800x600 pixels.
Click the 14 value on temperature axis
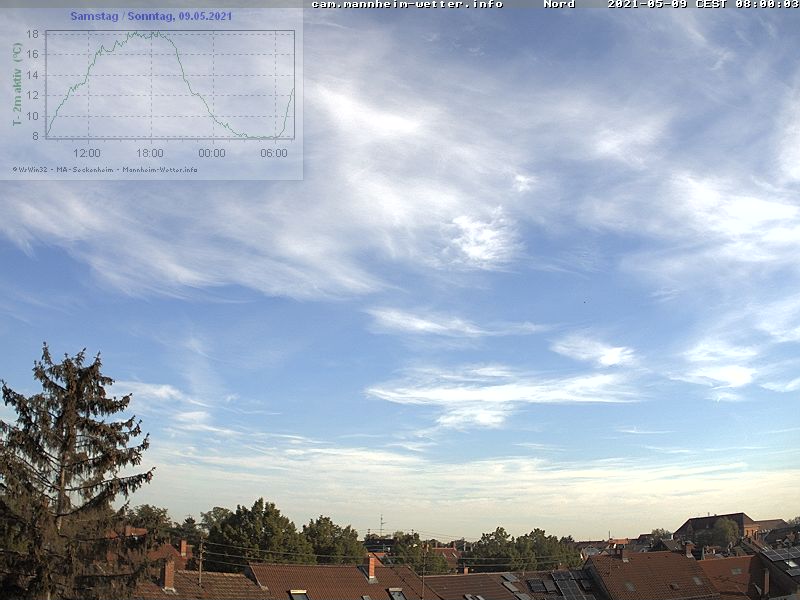[x=32, y=75]
